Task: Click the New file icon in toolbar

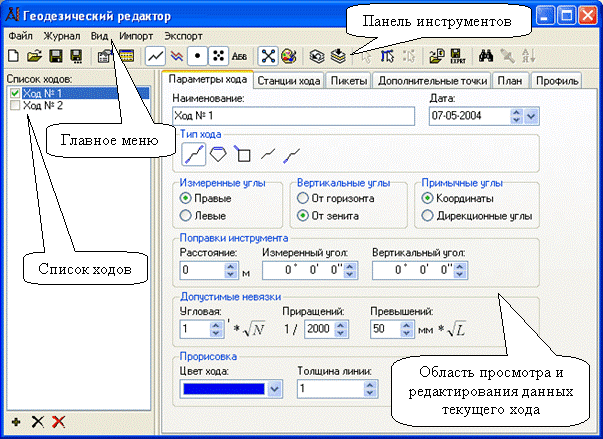Action: click(12, 57)
